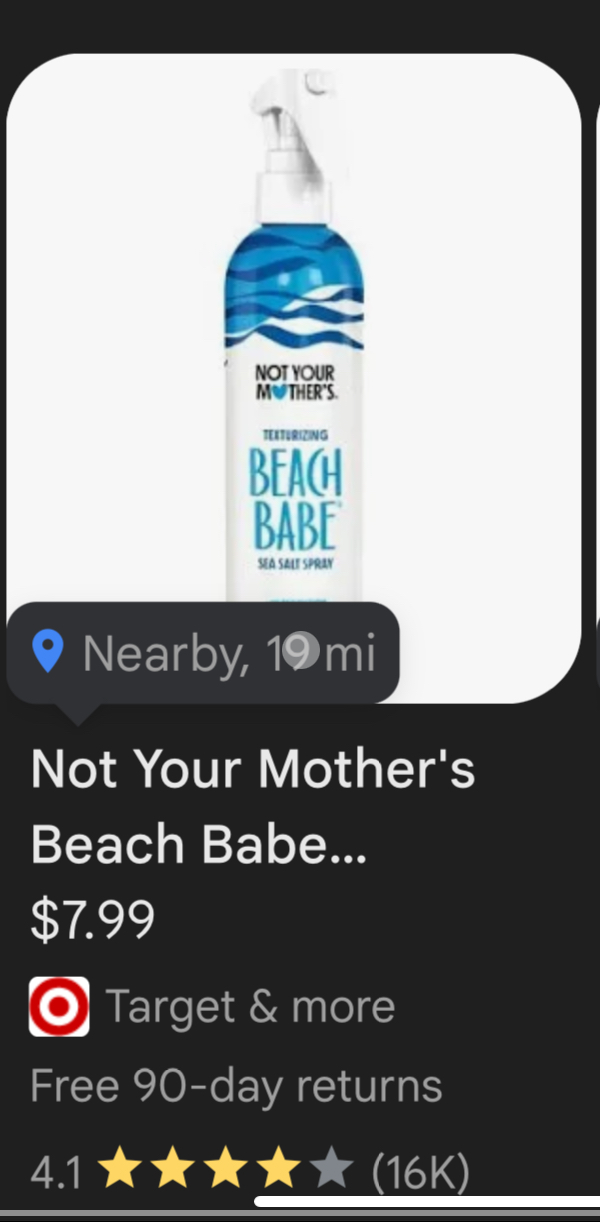Click the "Nearby, 19 mi" badge
This screenshot has height=1222, width=600.
coord(203,653)
